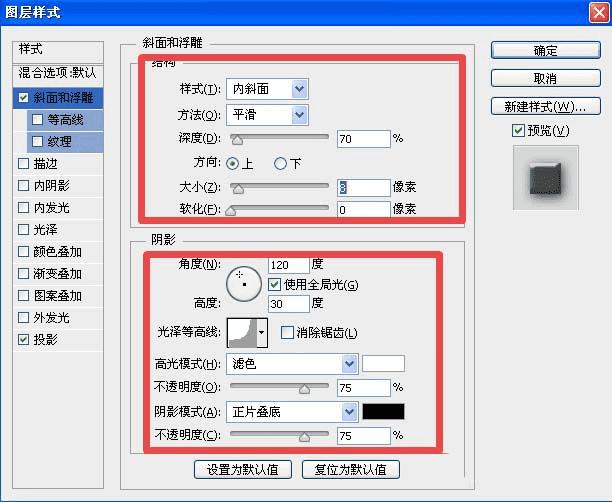The image size is (612, 502).
Task: Close the 图层样式 dialog
Action: click(599, 12)
